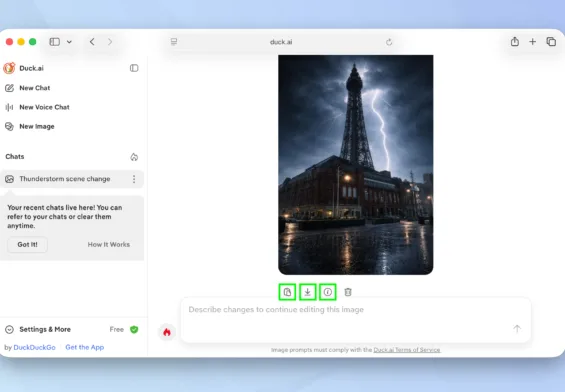Click the Duck.ai logo
The width and height of the screenshot is (565, 392).
click(x=9, y=68)
